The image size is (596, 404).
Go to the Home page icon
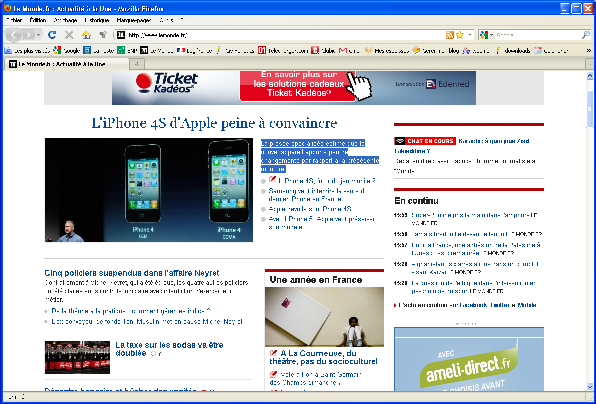click(x=86, y=35)
